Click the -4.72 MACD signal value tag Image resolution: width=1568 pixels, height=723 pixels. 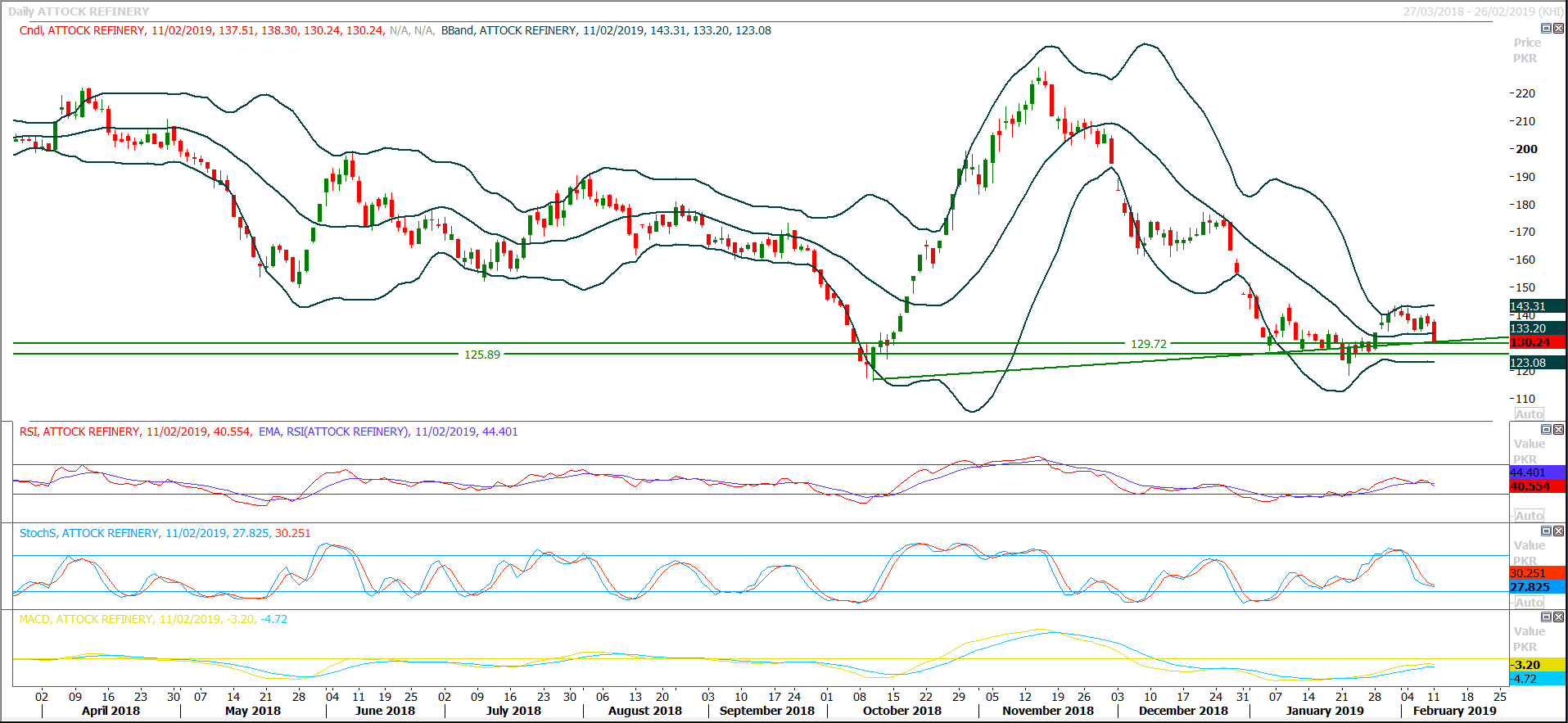[x=1537, y=679]
